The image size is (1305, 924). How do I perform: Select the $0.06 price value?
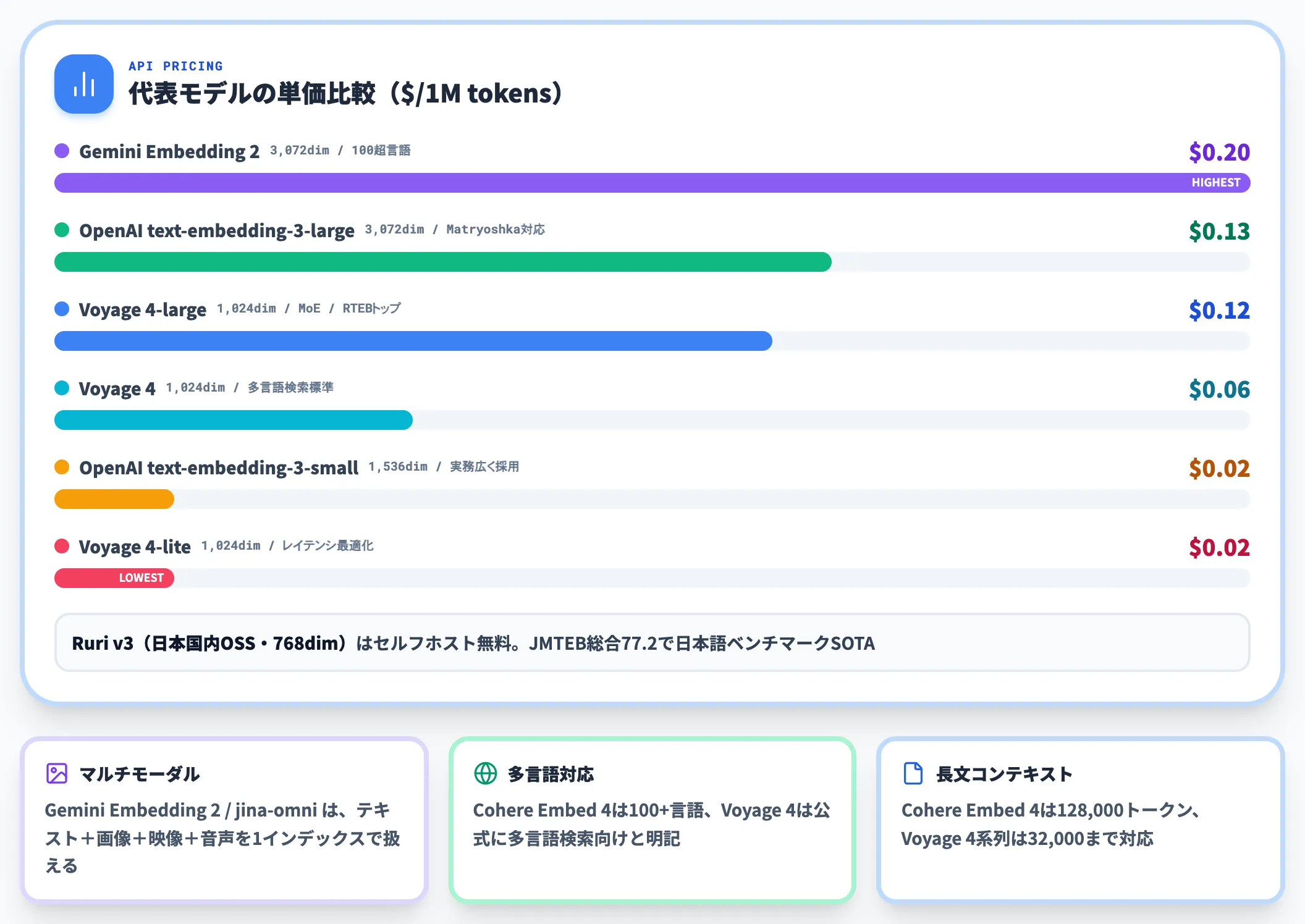click(1219, 389)
